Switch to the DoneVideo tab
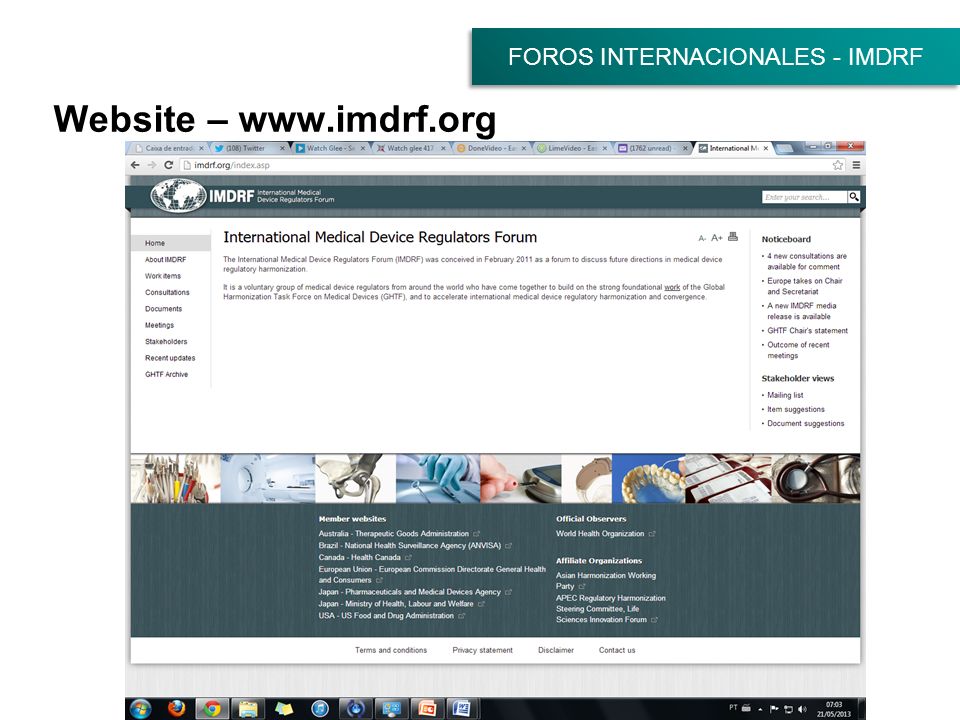This screenshot has width=960, height=720. click(492, 148)
